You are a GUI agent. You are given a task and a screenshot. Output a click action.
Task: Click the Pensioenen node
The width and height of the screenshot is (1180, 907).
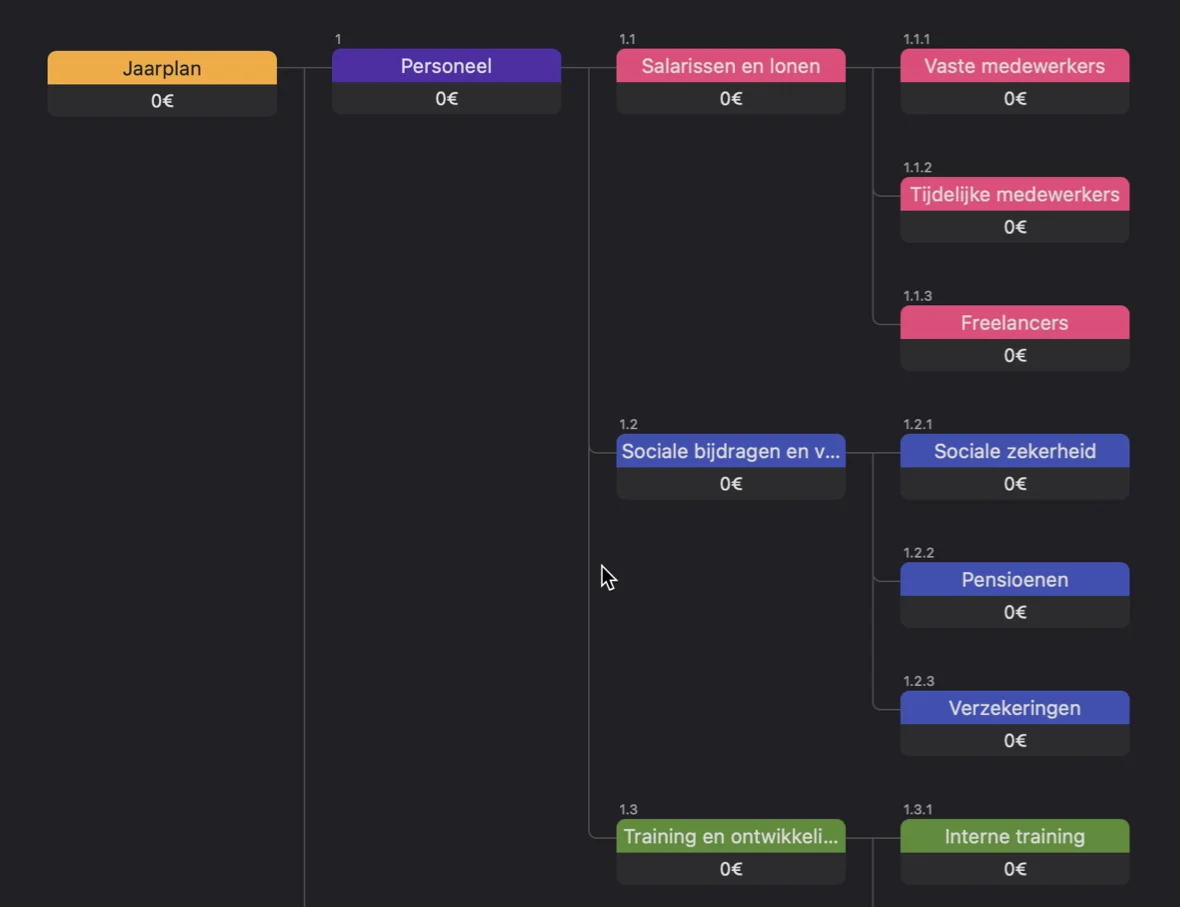pos(1014,580)
